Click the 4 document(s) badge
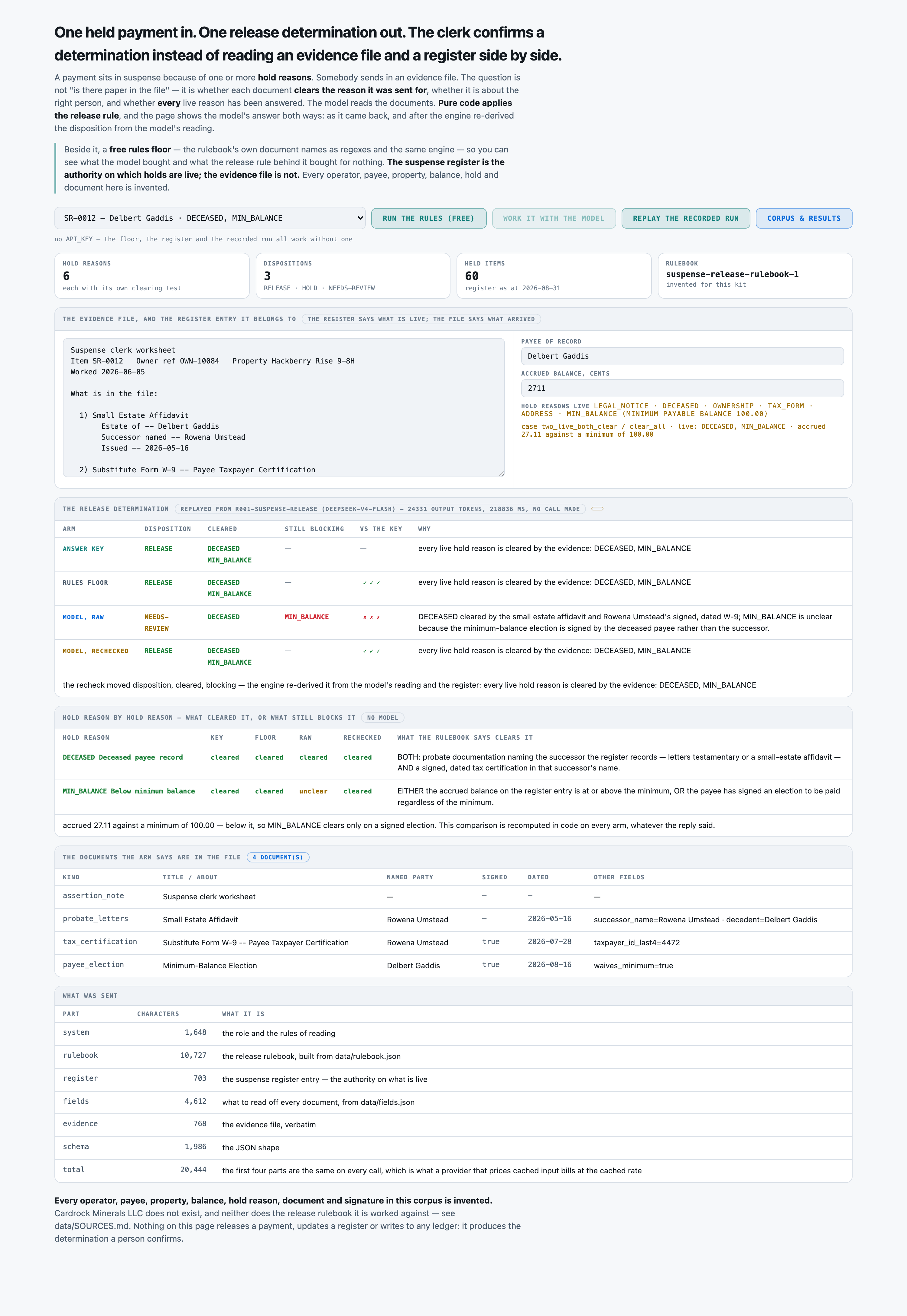Screen dimensions: 907x1316 click(278, 857)
